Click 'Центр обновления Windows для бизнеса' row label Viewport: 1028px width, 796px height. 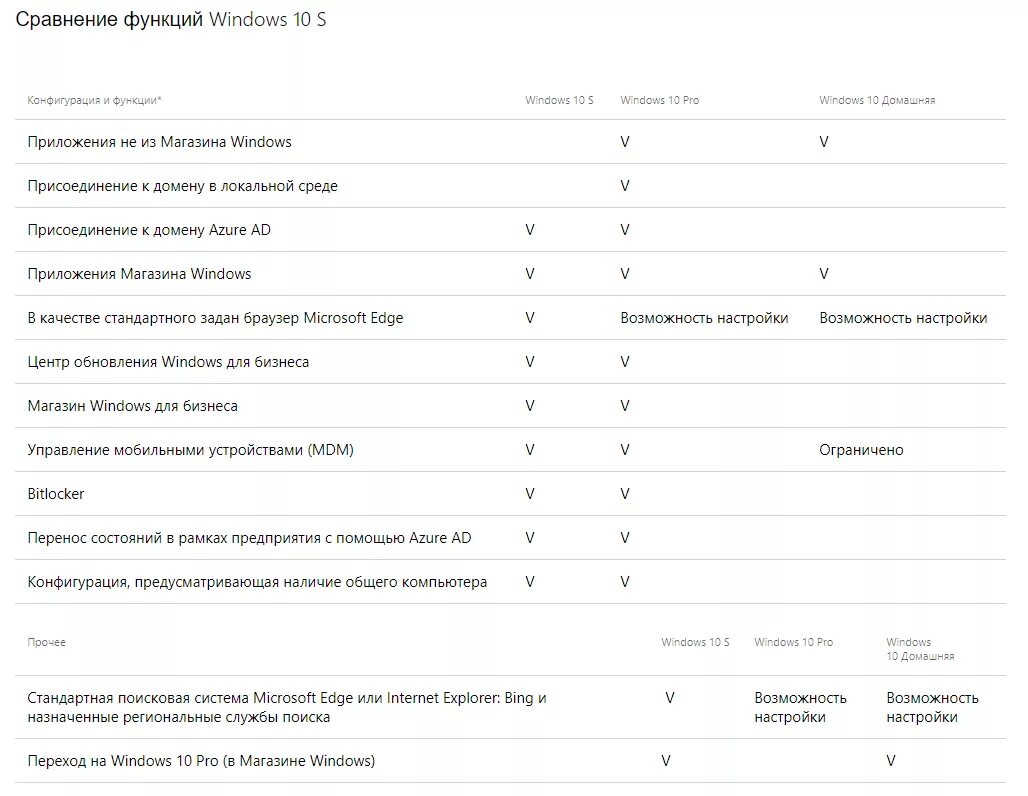[x=168, y=362]
